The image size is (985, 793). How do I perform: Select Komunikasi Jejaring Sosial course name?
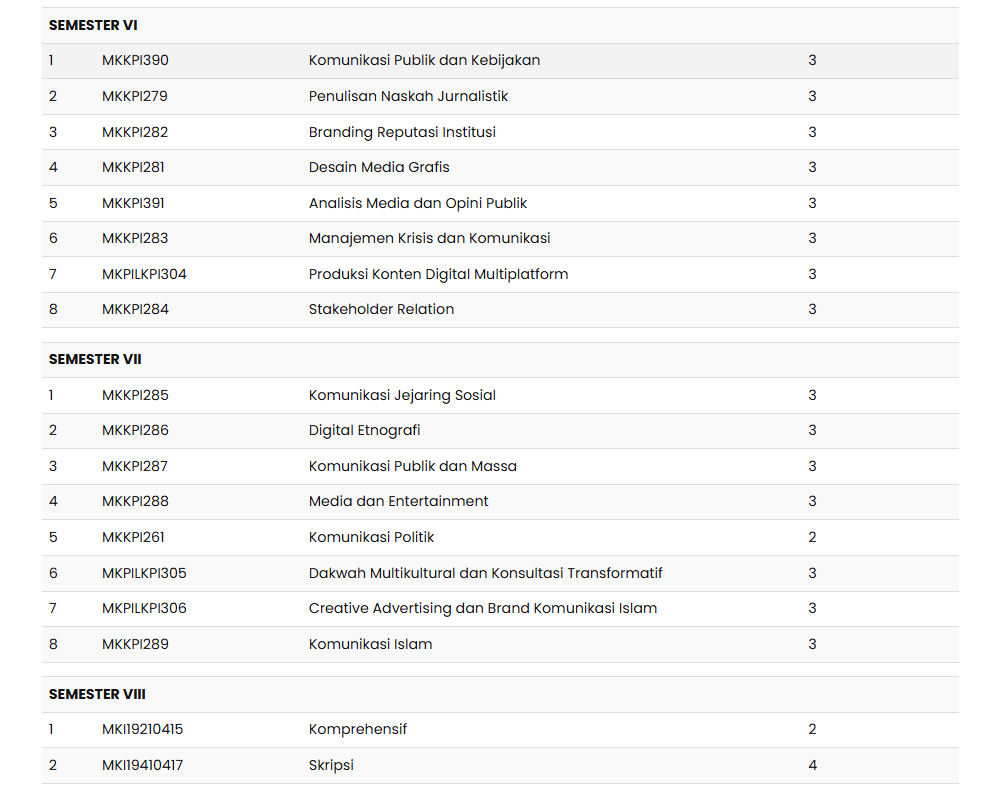coord(402,395)
